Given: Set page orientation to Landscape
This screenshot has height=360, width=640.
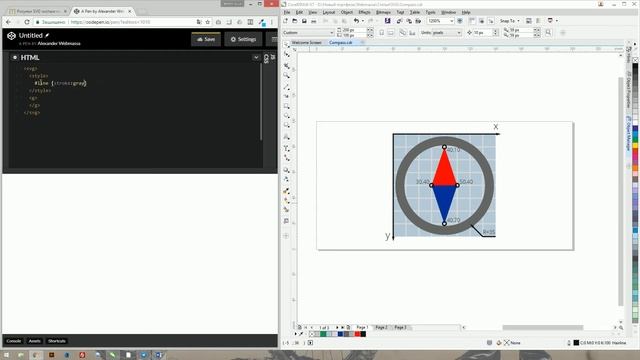Looking at the screenshot, I should point(391,33).
